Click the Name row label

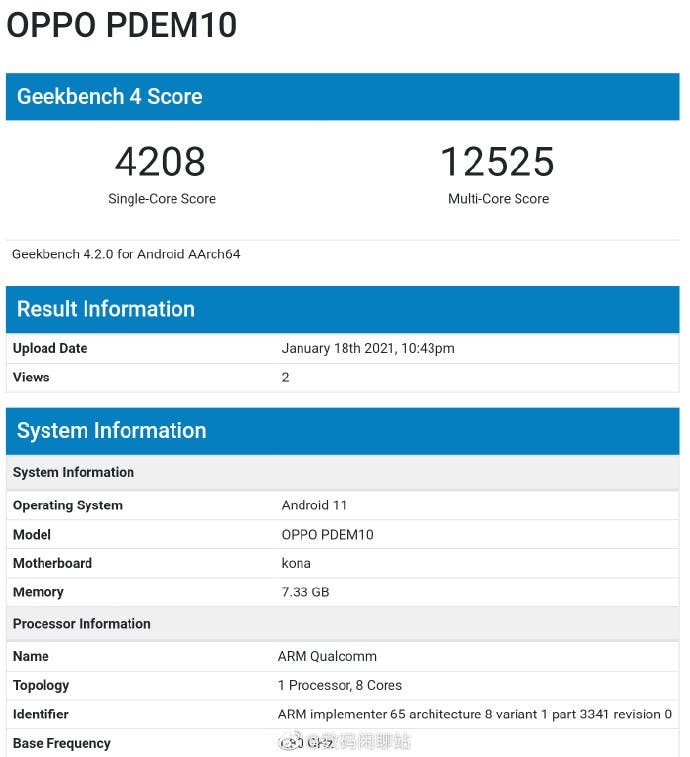tap(31, 656)
